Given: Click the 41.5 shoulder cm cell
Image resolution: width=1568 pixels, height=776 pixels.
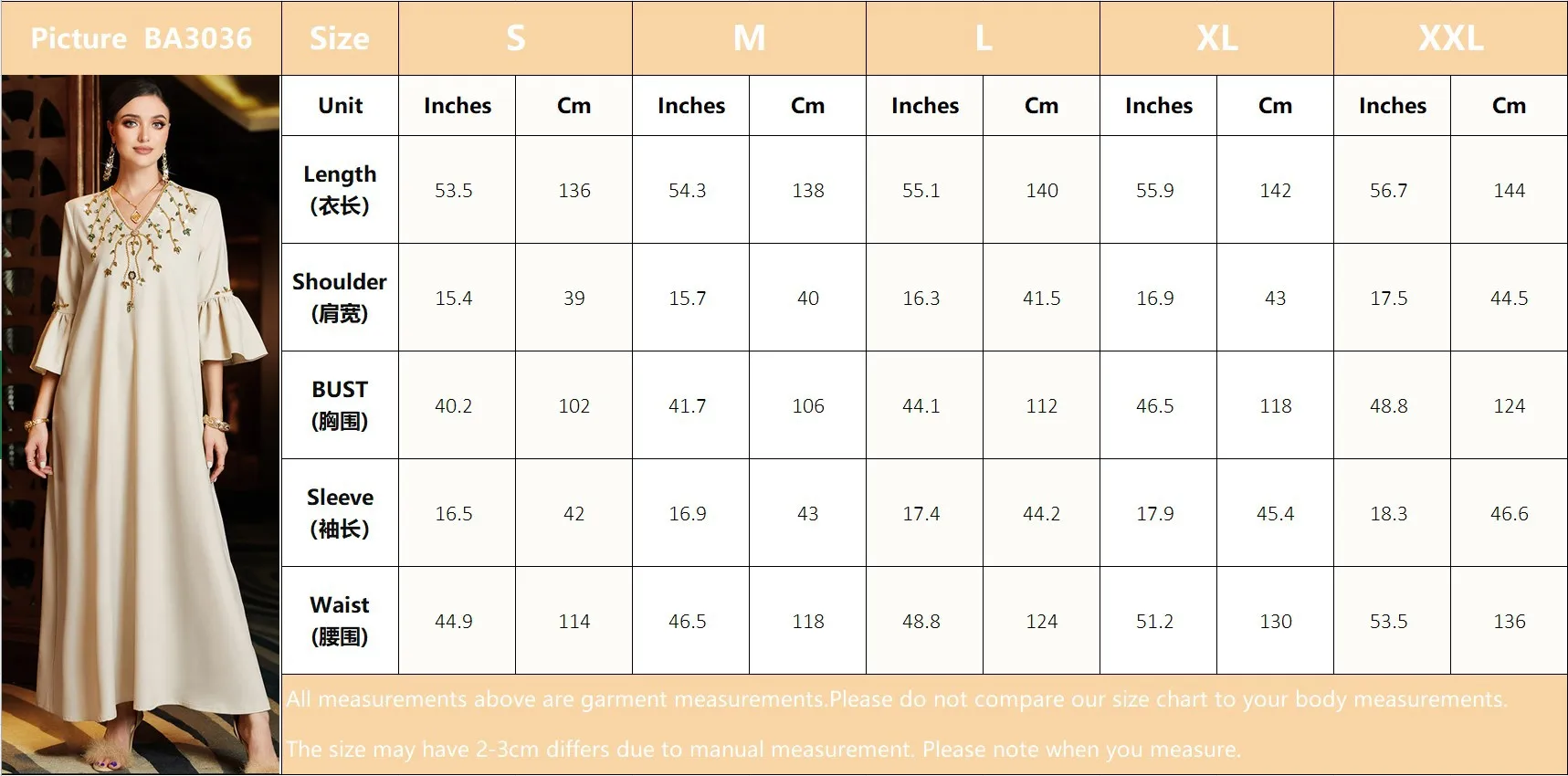Looking at the screenshot, I should click(x=1041, y=298).
